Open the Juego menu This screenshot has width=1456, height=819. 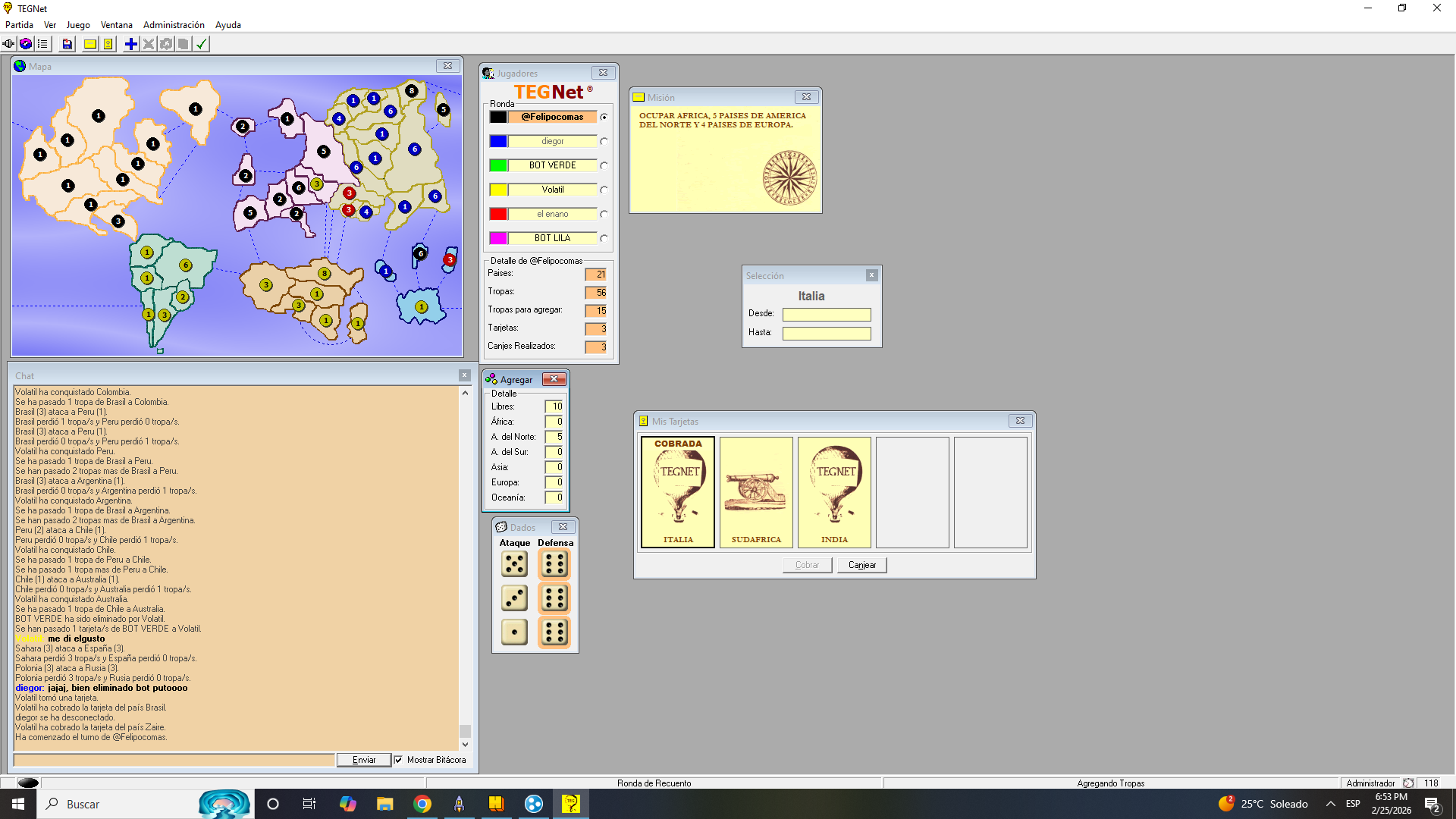[x=78, y=25]
